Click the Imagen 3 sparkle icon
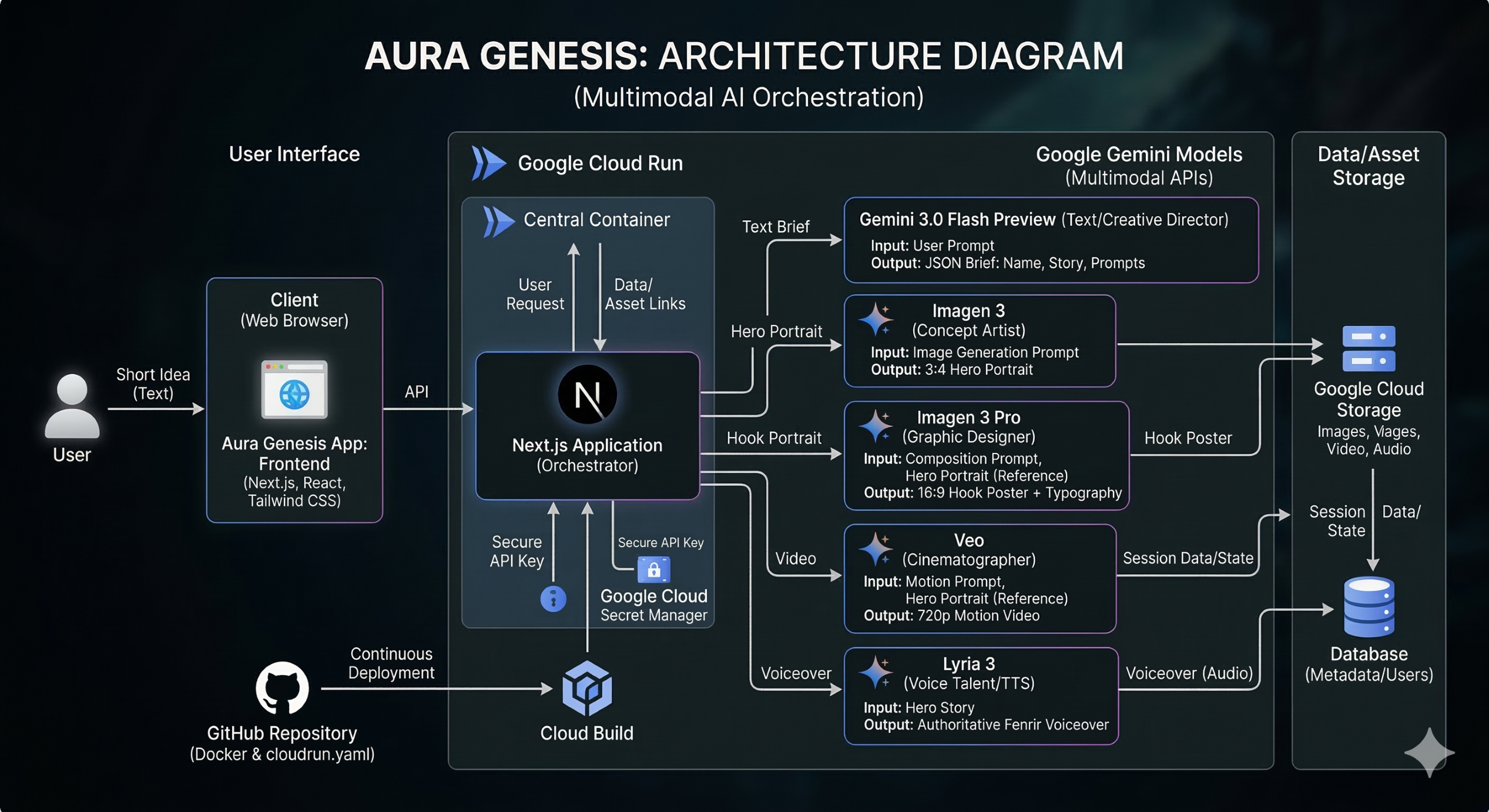 click(x=876, y=320)
